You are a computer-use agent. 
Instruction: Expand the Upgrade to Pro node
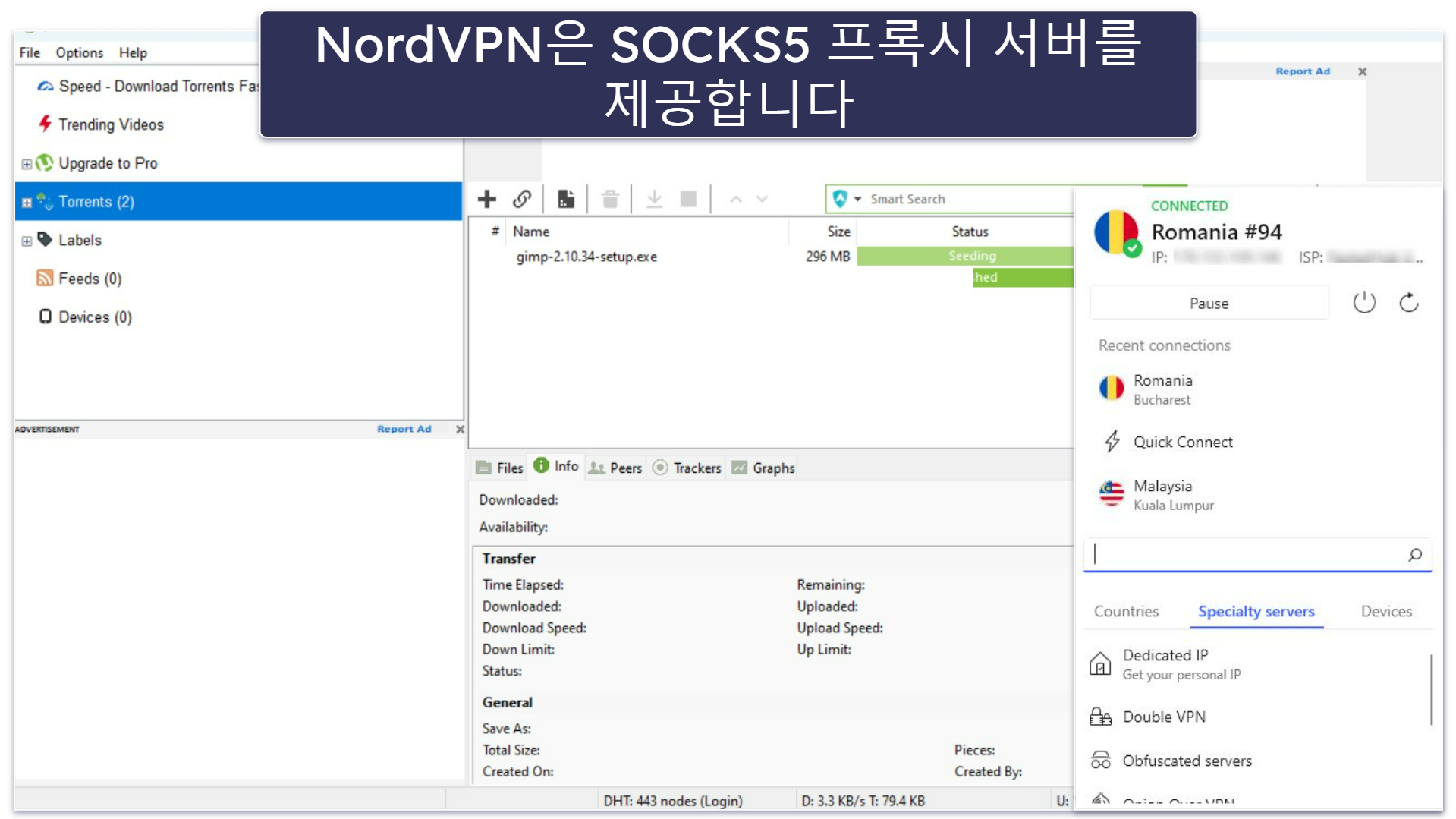point(27,164)
